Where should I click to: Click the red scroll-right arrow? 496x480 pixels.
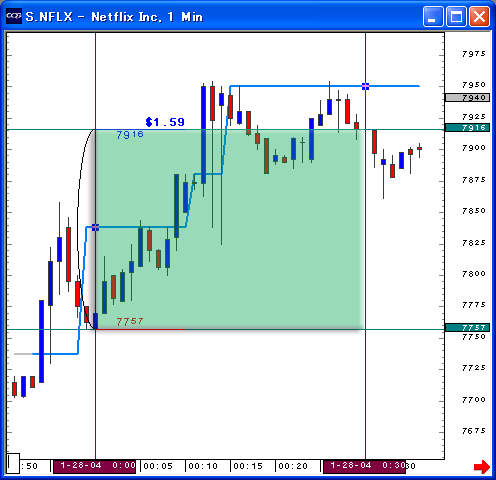point(482,466)
